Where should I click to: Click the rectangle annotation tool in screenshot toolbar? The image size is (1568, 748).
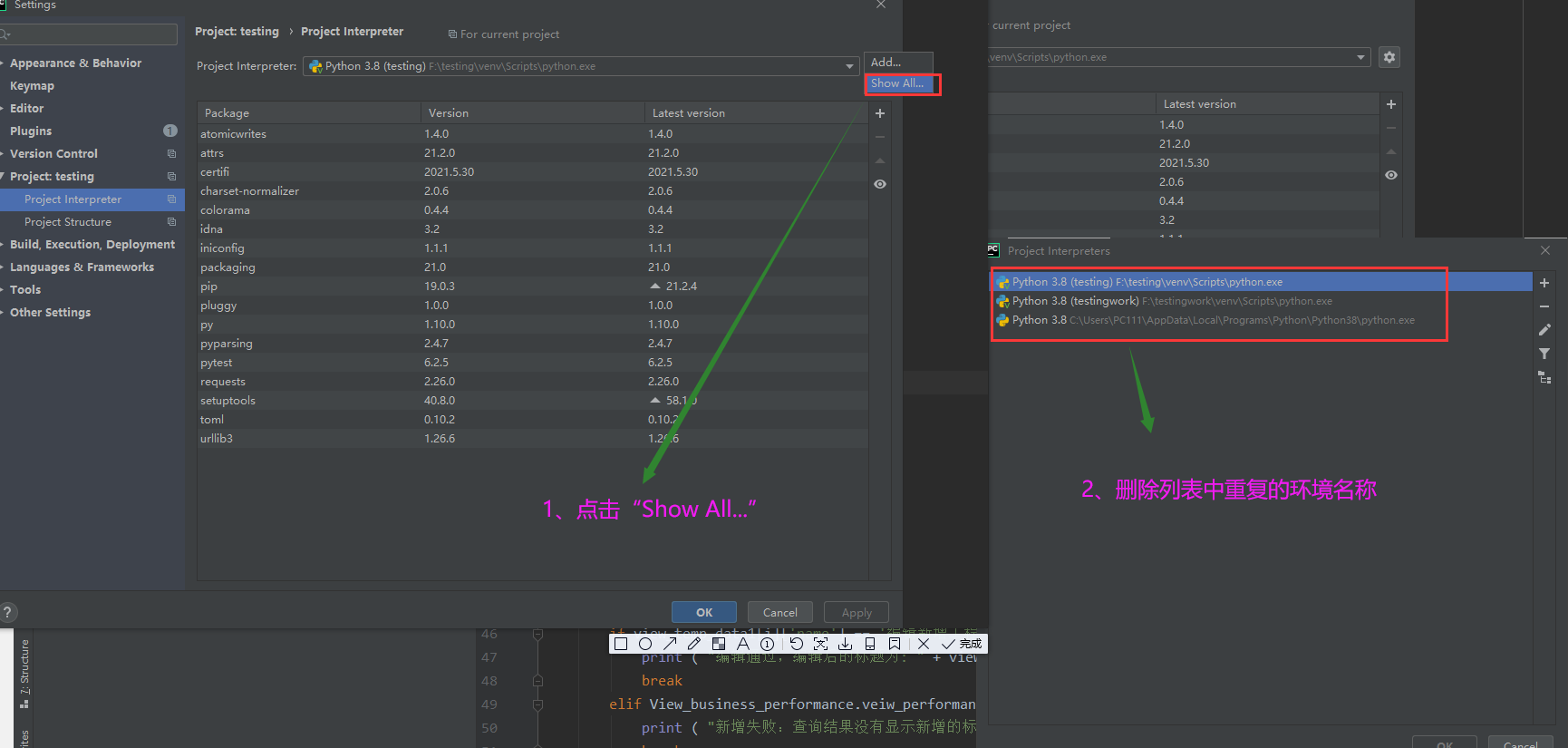[x=621, y=644]
